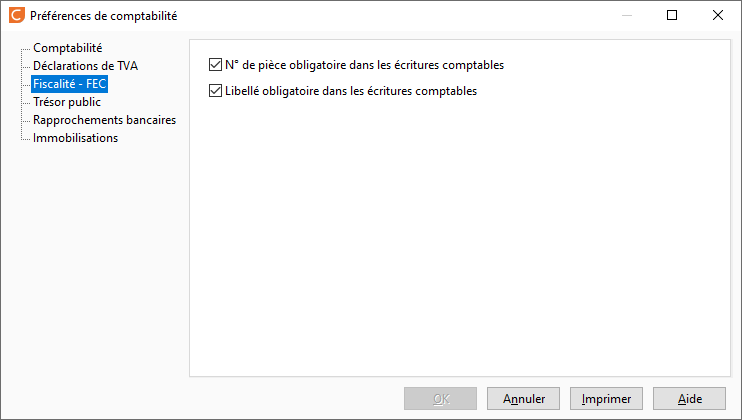Close the Préférences de comptabilité dialog

[x=718, y=15]
